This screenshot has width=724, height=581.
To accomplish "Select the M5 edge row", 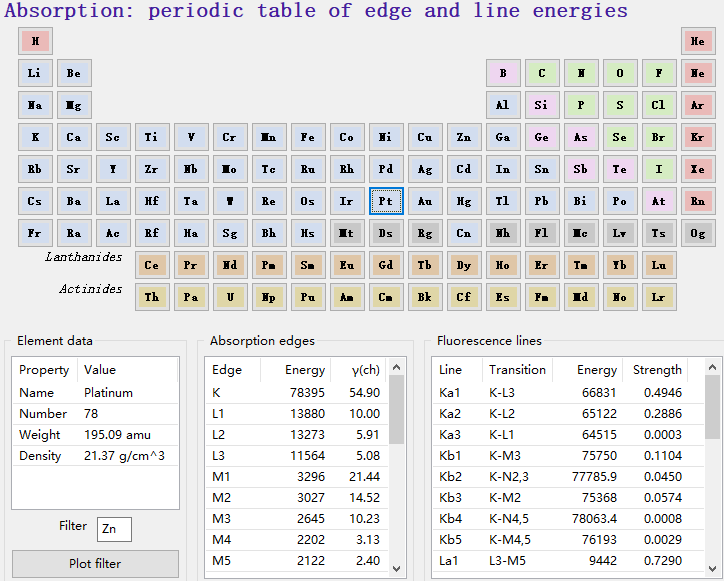I will tap(296, 561).
